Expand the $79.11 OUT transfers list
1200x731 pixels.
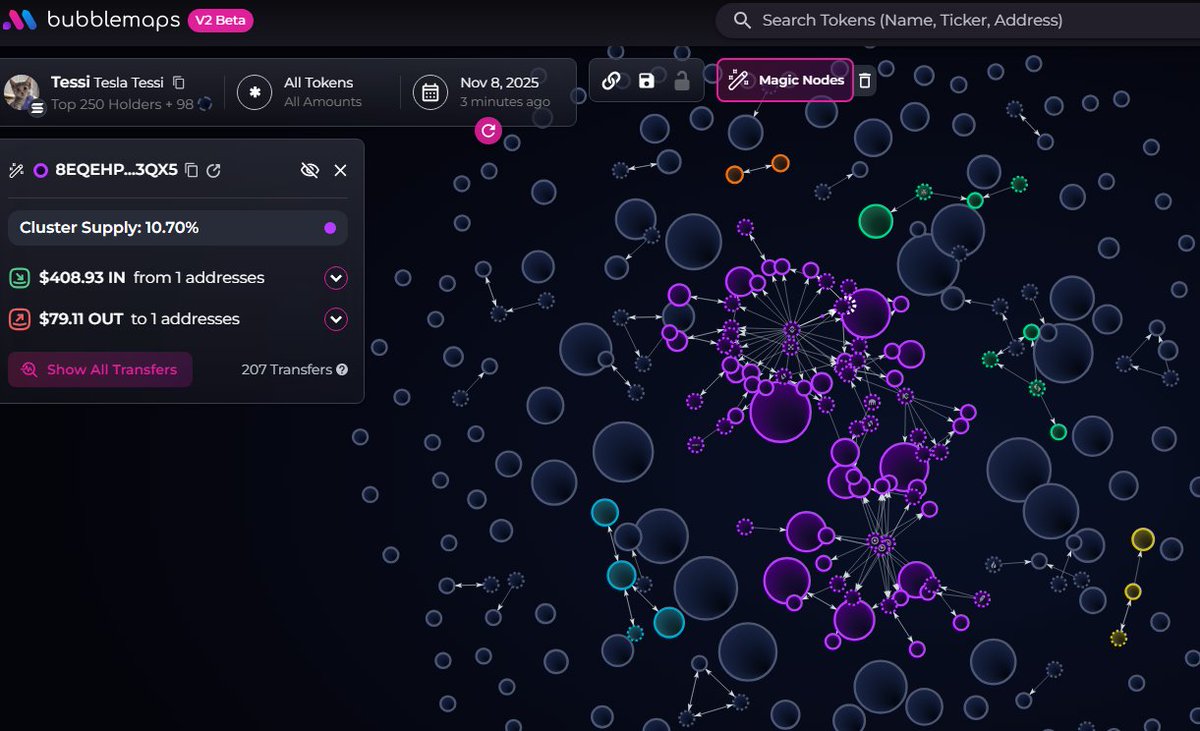pyautogui.click(x=336, y=320)
